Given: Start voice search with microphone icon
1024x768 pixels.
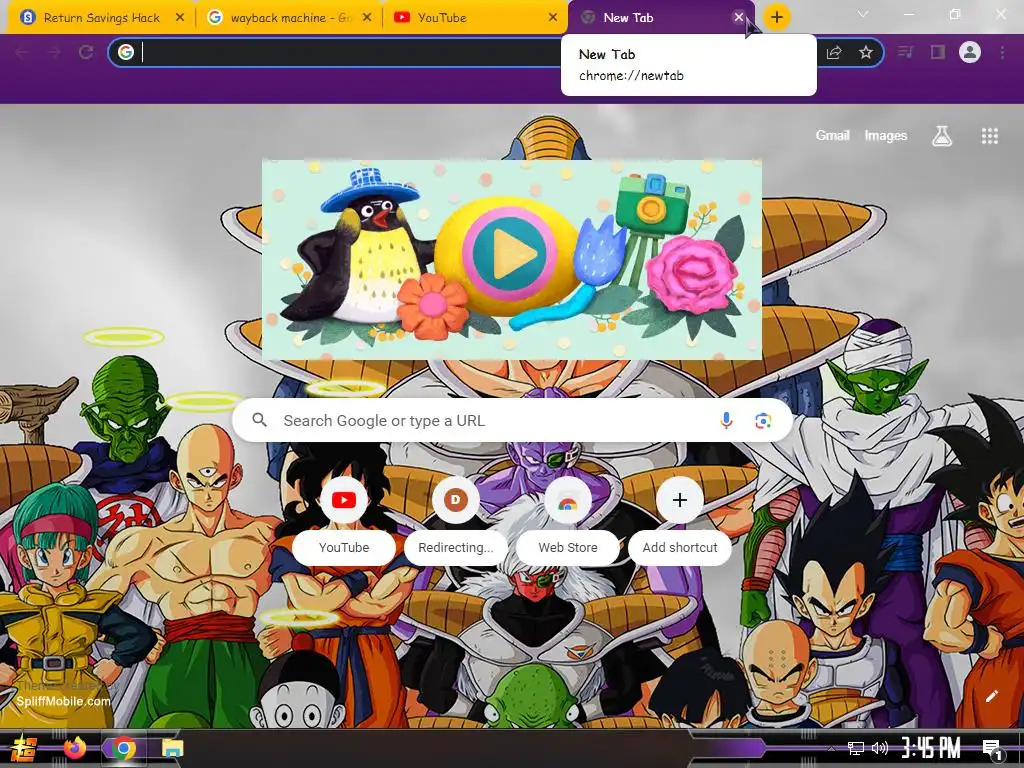Looking at the screenshot, I should tap(726, 421).
